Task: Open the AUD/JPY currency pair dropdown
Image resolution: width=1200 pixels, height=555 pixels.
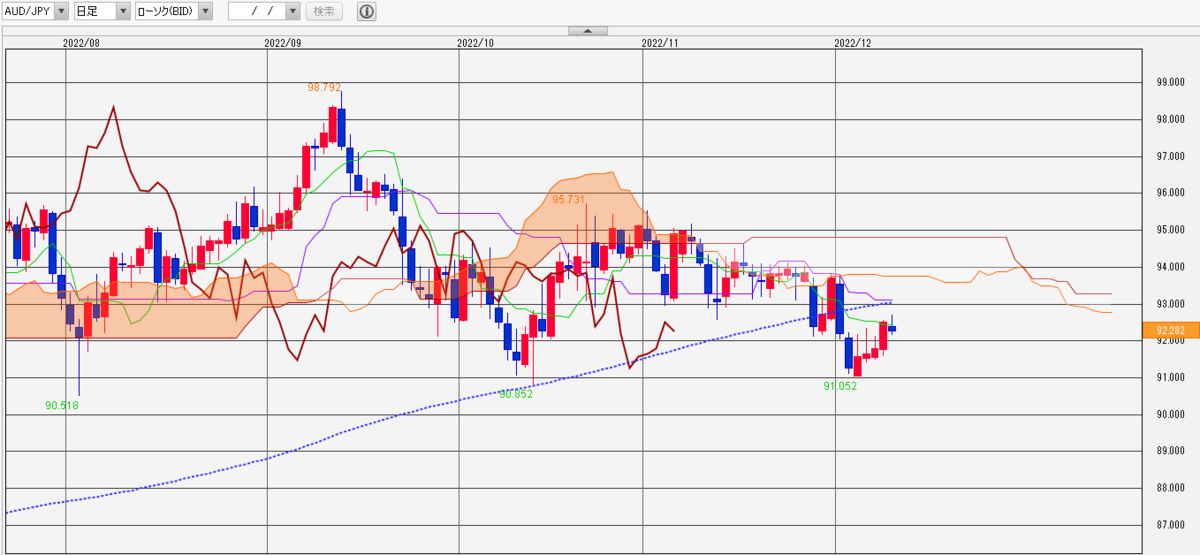Action: (x=36, y=12)
